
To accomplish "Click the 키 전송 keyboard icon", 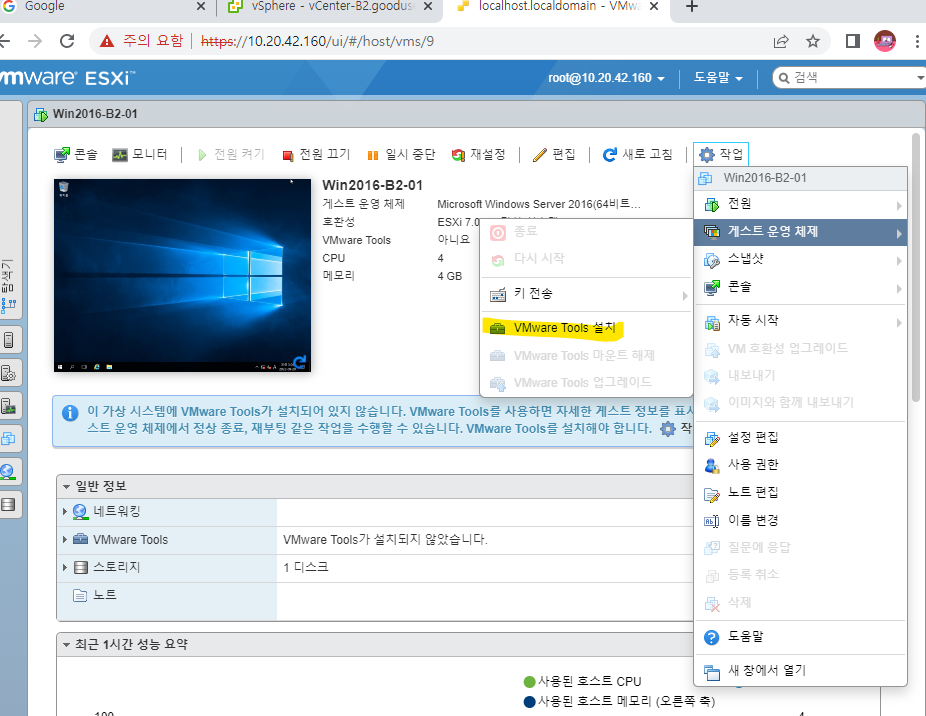I will (x=498, y=294).
